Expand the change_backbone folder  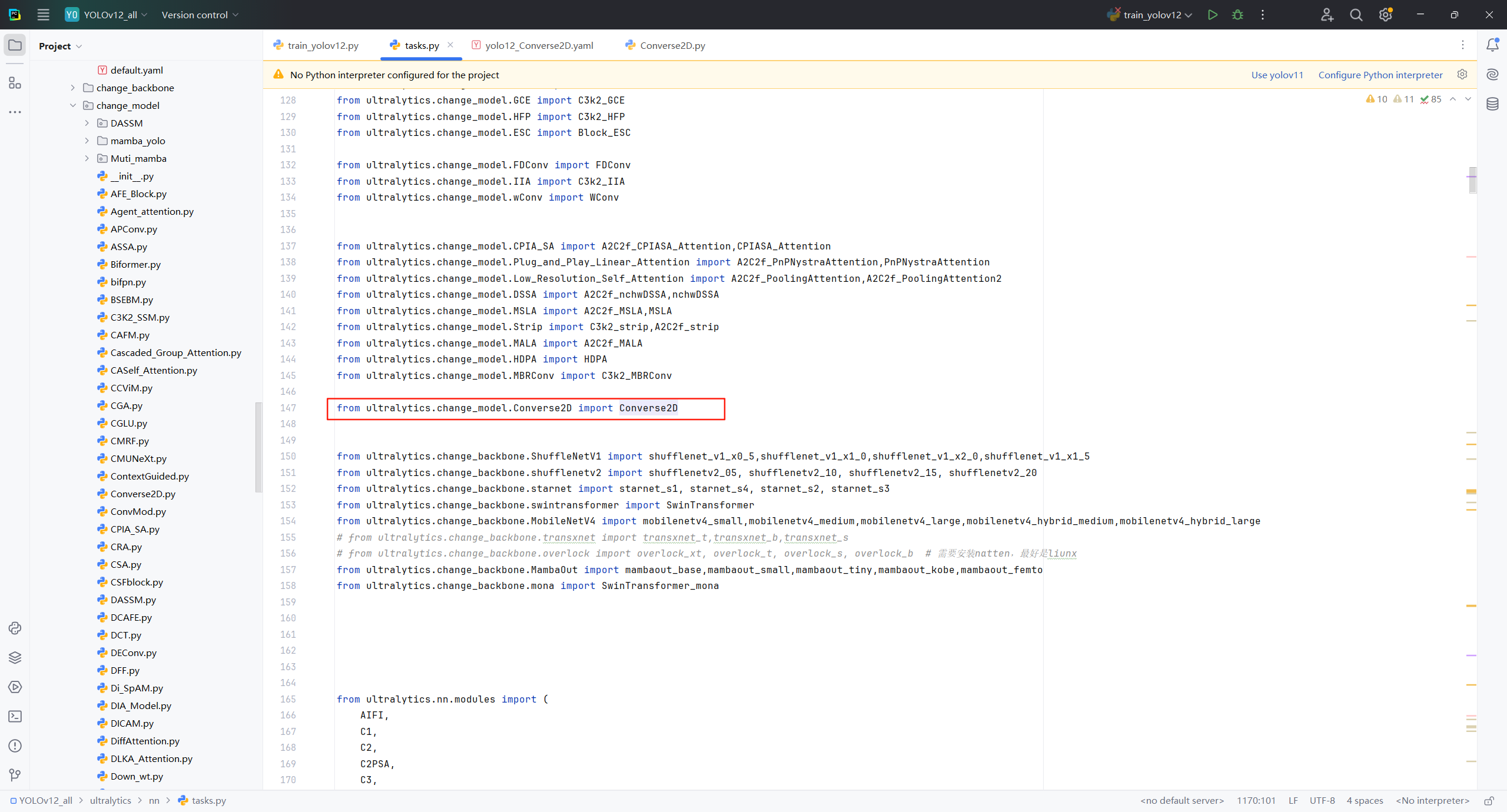point(73,88)
